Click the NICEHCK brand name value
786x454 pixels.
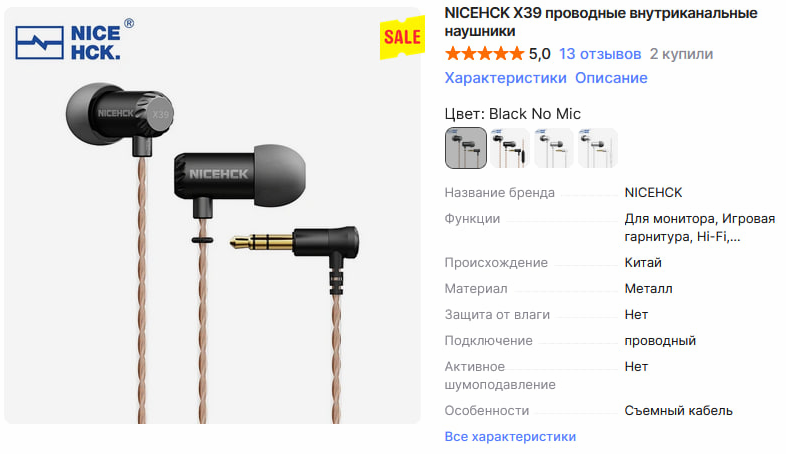653,192
